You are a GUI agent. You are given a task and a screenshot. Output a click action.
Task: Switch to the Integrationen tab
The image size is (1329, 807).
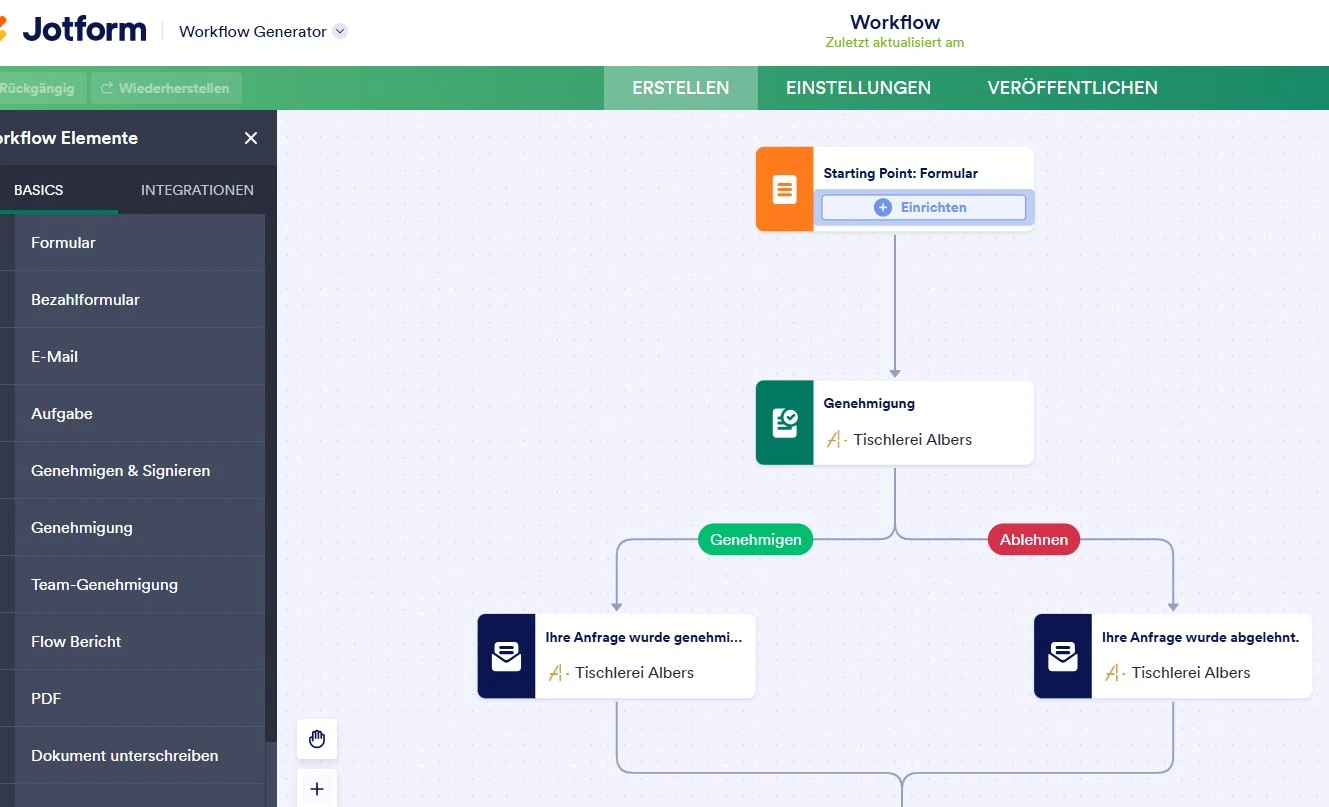[197, 190]
